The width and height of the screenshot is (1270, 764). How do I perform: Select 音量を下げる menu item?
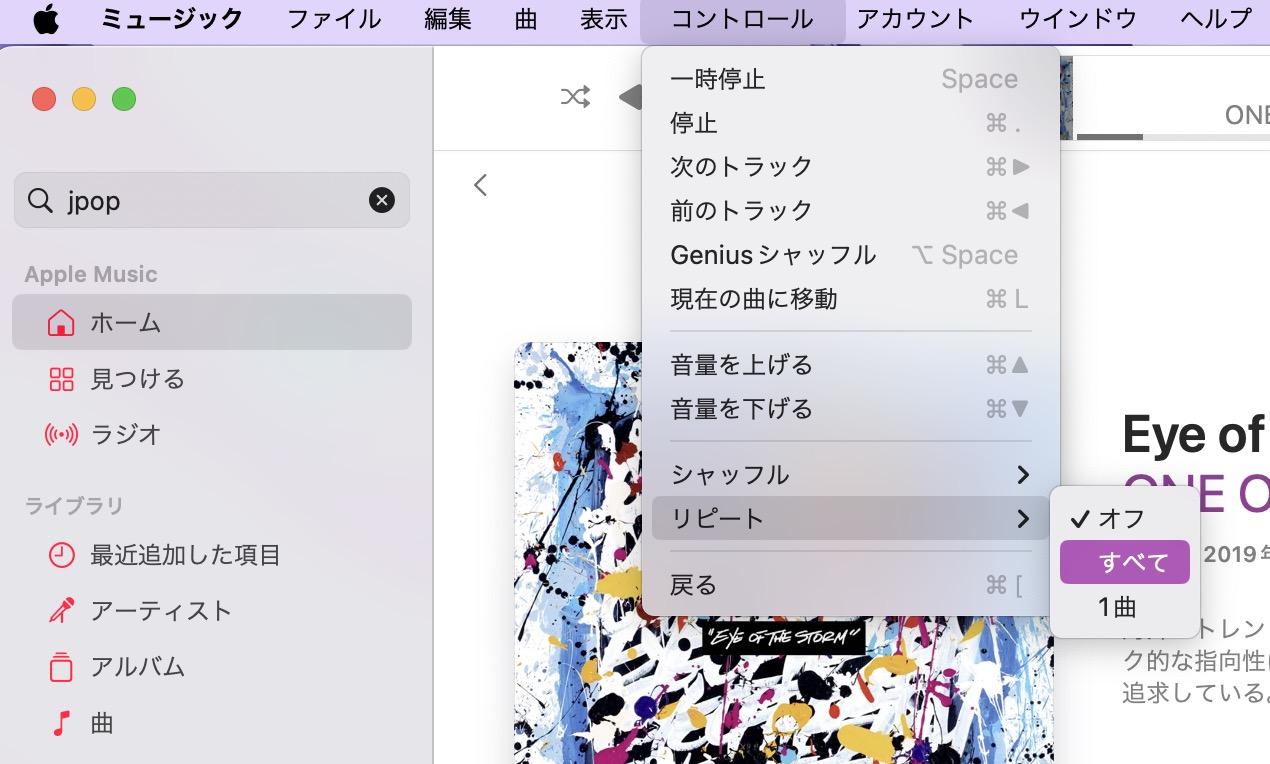850,409
